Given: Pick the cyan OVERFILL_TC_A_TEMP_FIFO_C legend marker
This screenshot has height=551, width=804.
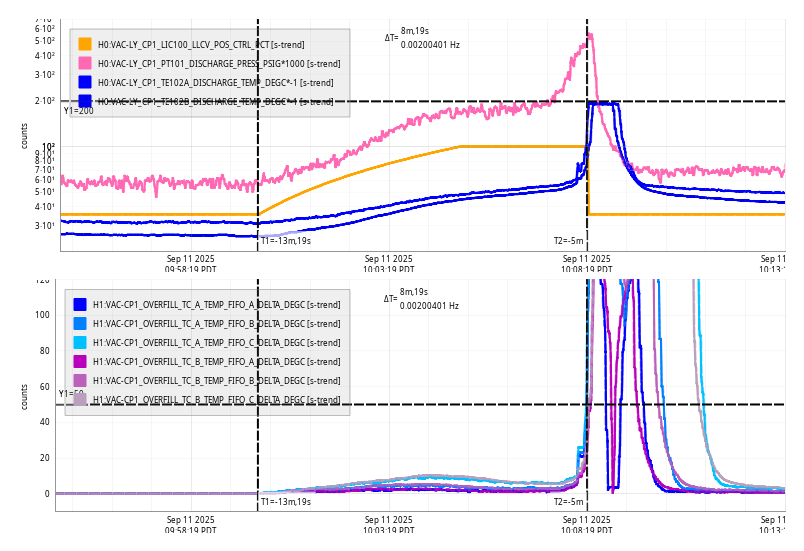Looking at the screenshot, I should (80, 343).
